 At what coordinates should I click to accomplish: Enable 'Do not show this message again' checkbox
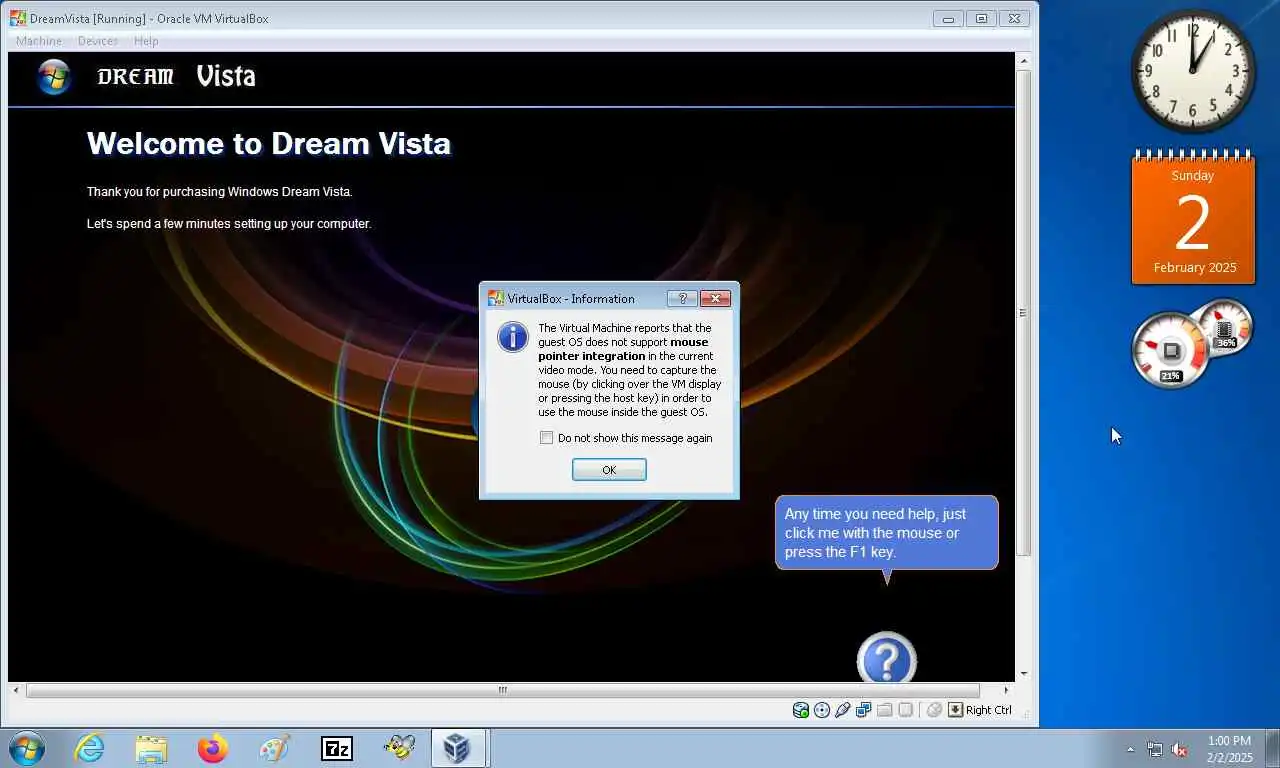tap(546, 438)
